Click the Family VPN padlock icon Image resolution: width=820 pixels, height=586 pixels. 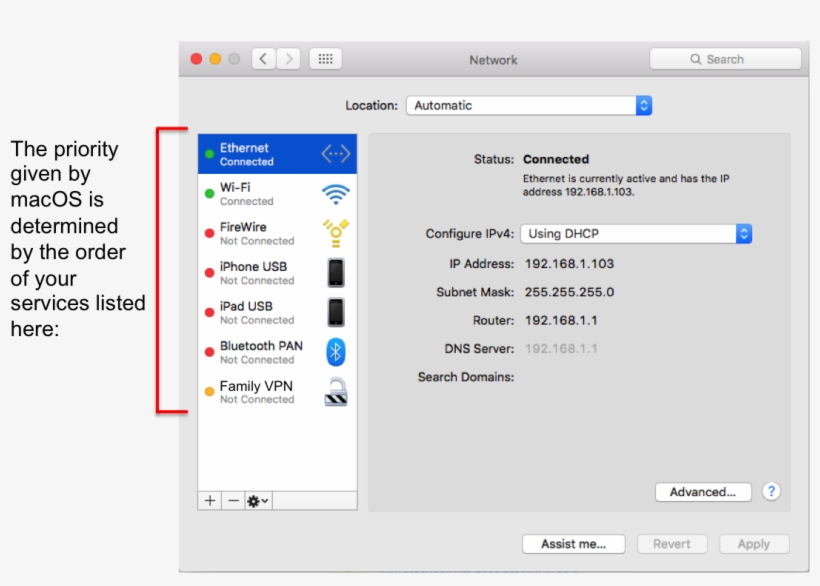(336, 391)
